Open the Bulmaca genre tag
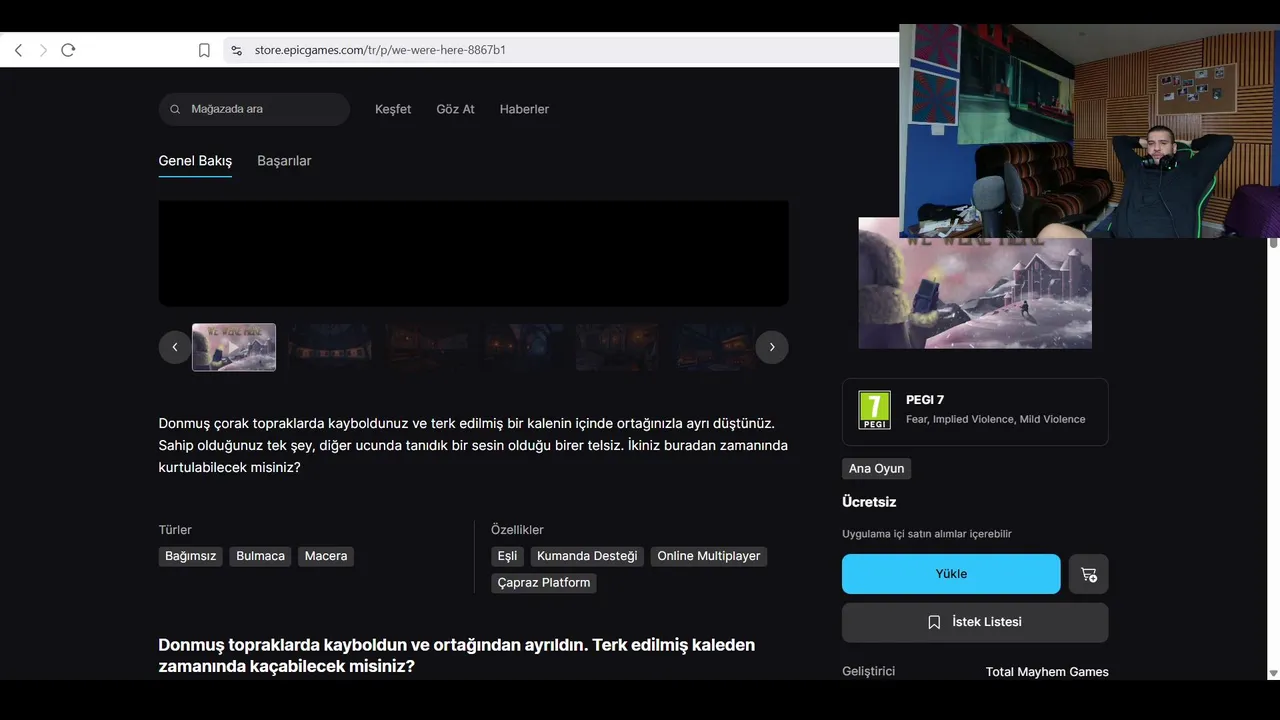Image resolution: width=1280 pixels, height=720 pixels. (261, 556)
